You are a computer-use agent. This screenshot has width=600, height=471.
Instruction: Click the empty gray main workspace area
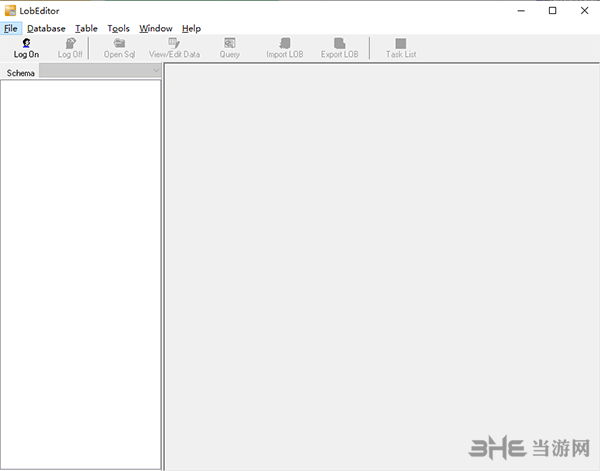click(x=380, y=260)
